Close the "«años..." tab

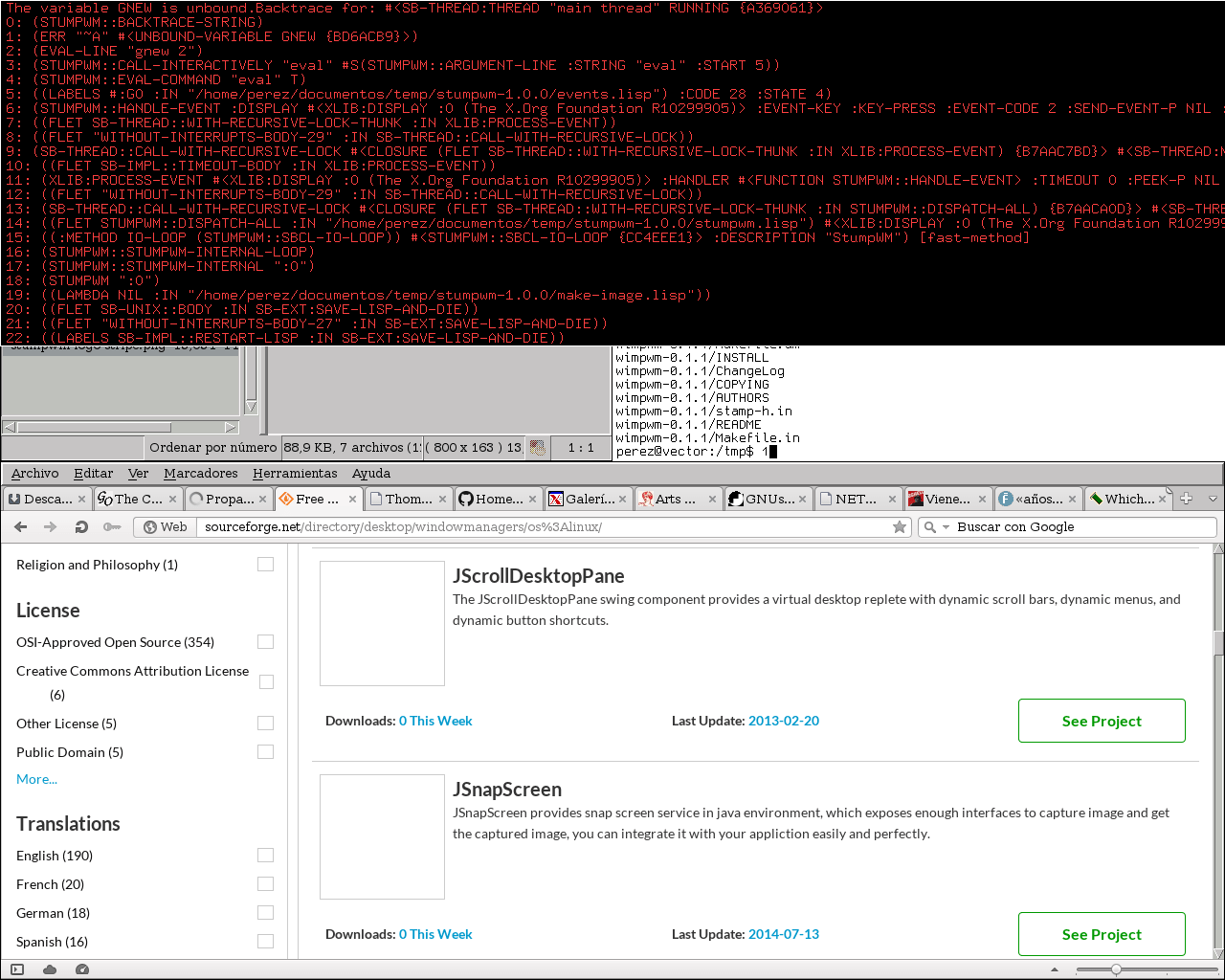[x=1072, y=499]
